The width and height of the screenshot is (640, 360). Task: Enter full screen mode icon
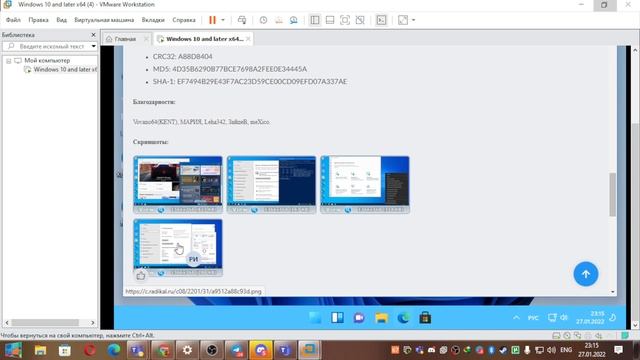[345, 20]
